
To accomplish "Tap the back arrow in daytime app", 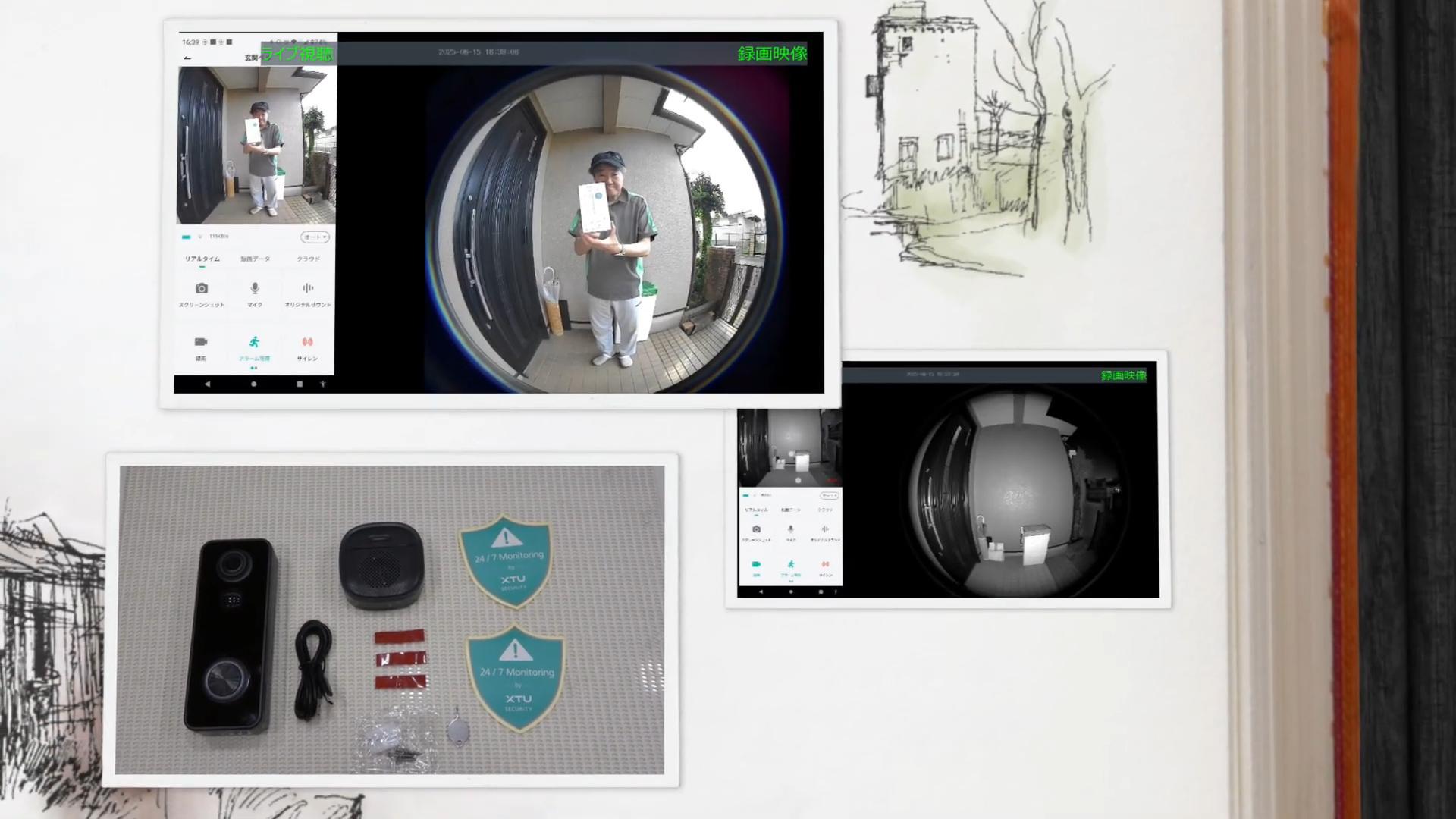I will click(187, 58).
